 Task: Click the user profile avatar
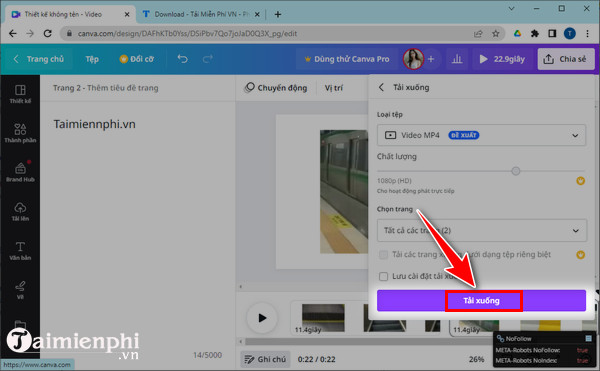point(413,59)
